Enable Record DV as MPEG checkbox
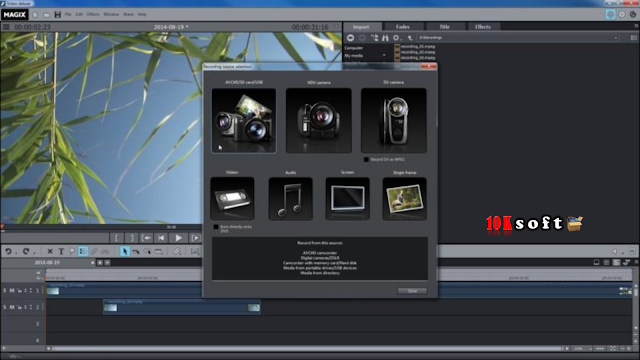 (366, 160)
